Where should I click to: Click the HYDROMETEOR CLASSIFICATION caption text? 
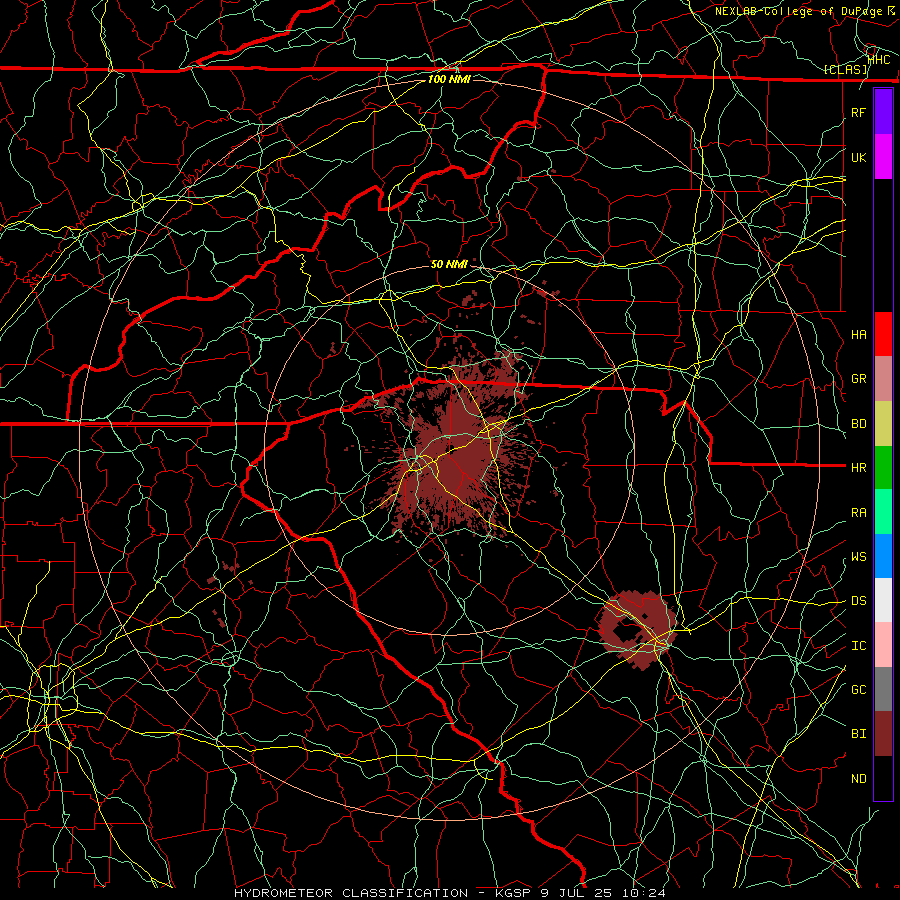point(351,893)
